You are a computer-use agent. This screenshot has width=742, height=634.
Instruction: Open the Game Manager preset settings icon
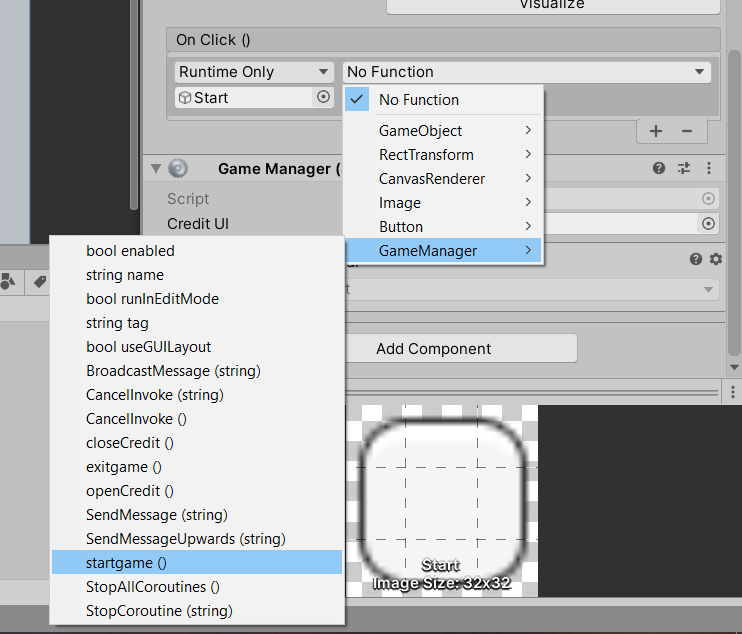[x=684, y=169]
